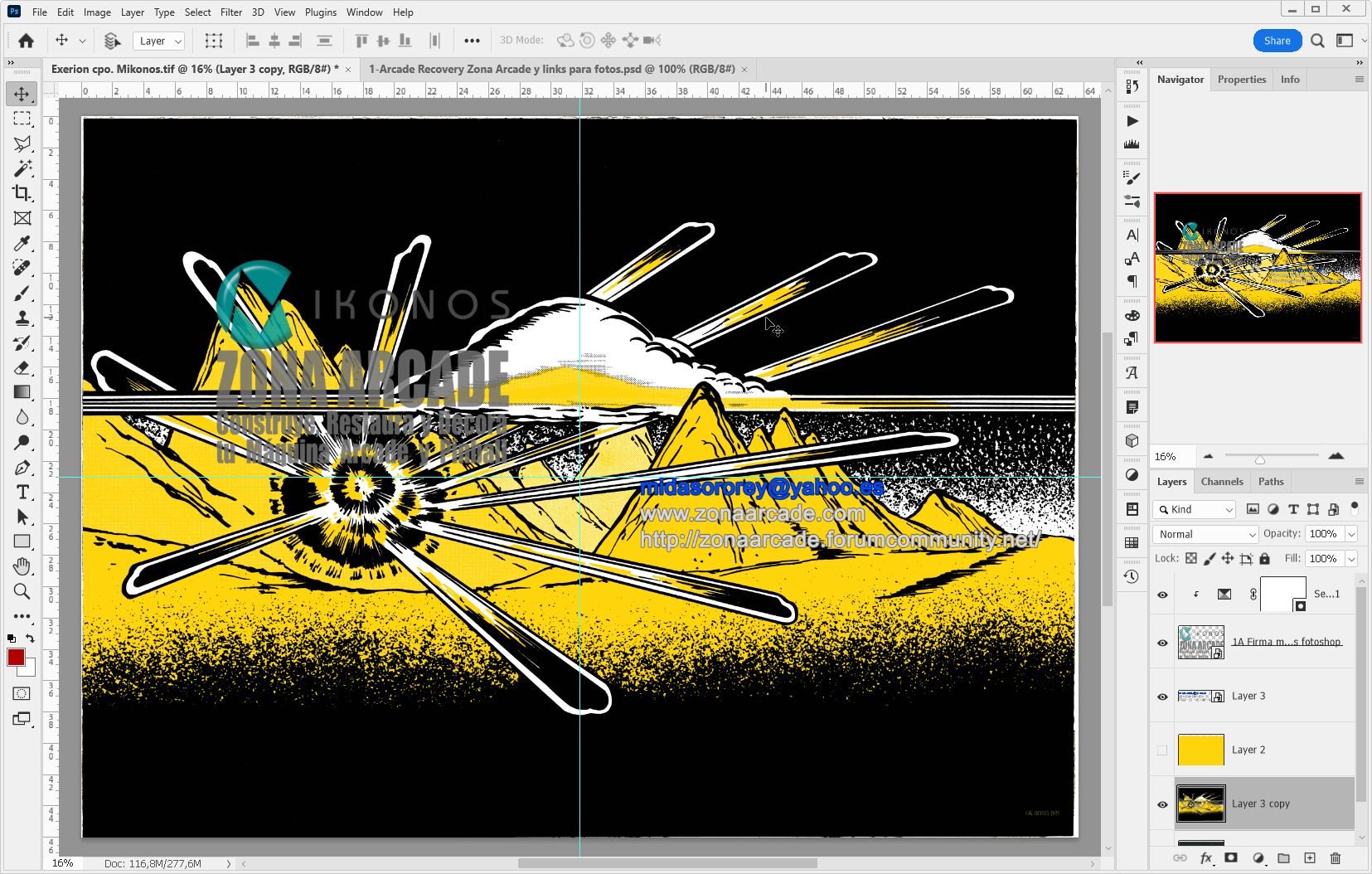The height and width of the screenshot is (874, 1372).
Task: Activate the Hand tool
Action: 22,566
